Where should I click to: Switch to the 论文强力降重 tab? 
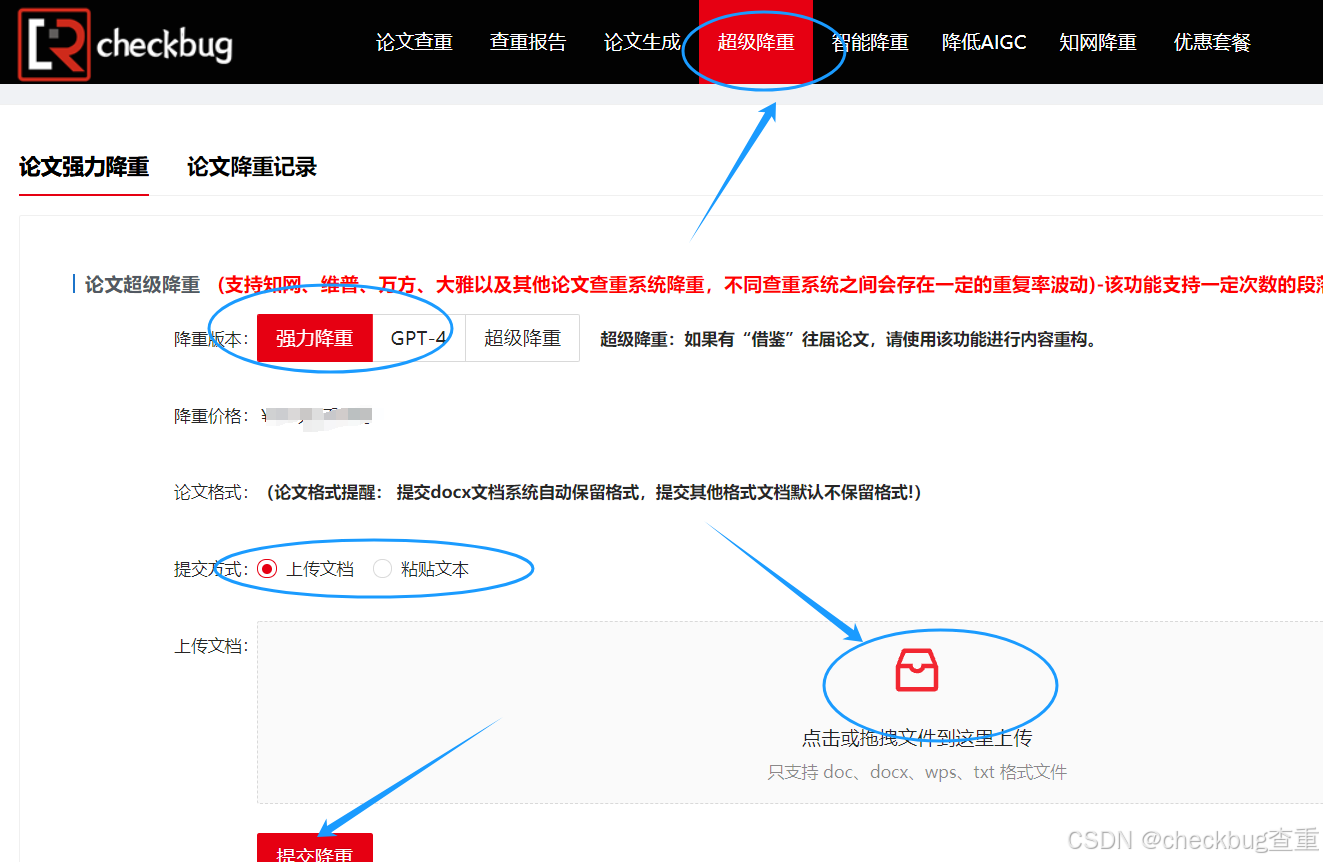point(84,167)
